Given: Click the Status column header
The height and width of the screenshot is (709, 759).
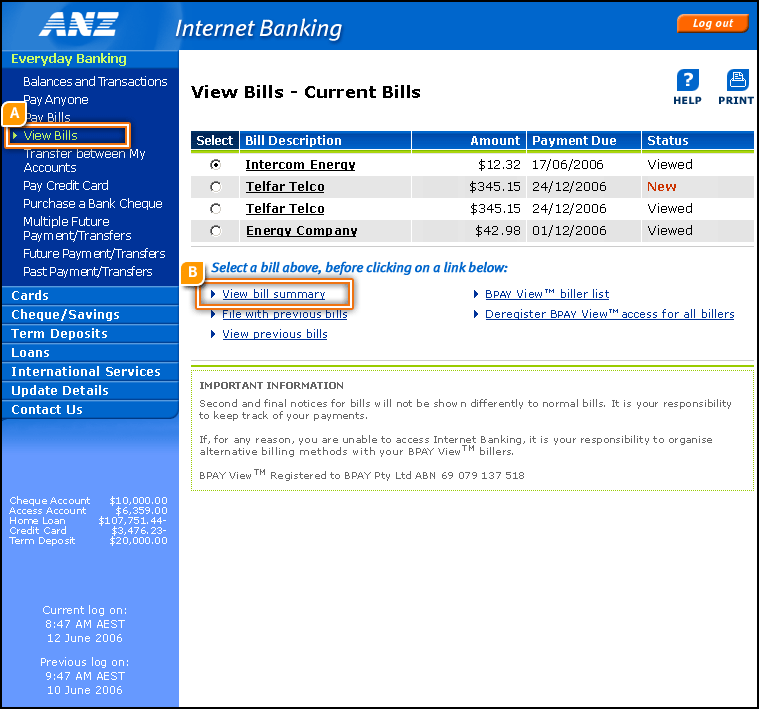Looking at the screenshot, I should click(698, 141).
